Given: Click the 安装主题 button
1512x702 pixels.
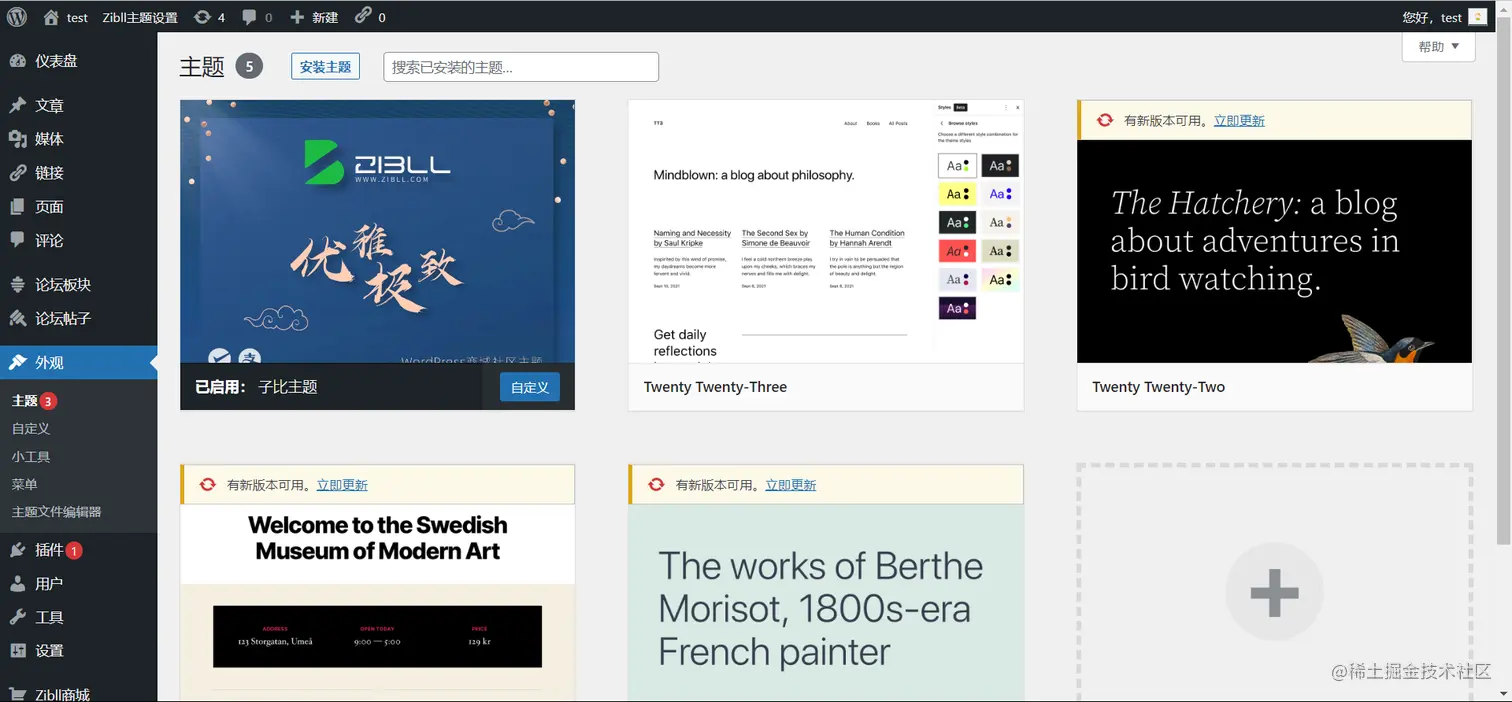Looking at the screenshot, I should pos(325,66).
